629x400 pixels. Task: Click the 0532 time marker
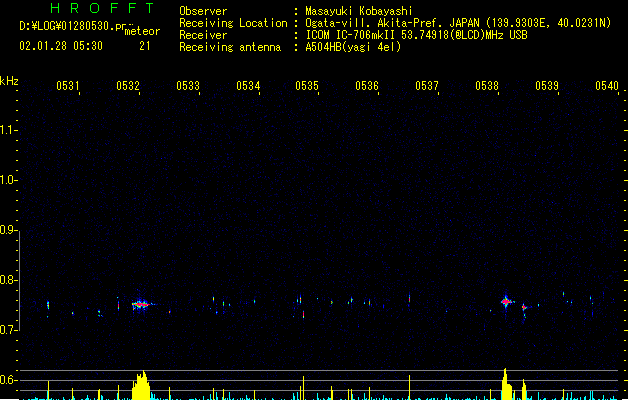point(128,86)
